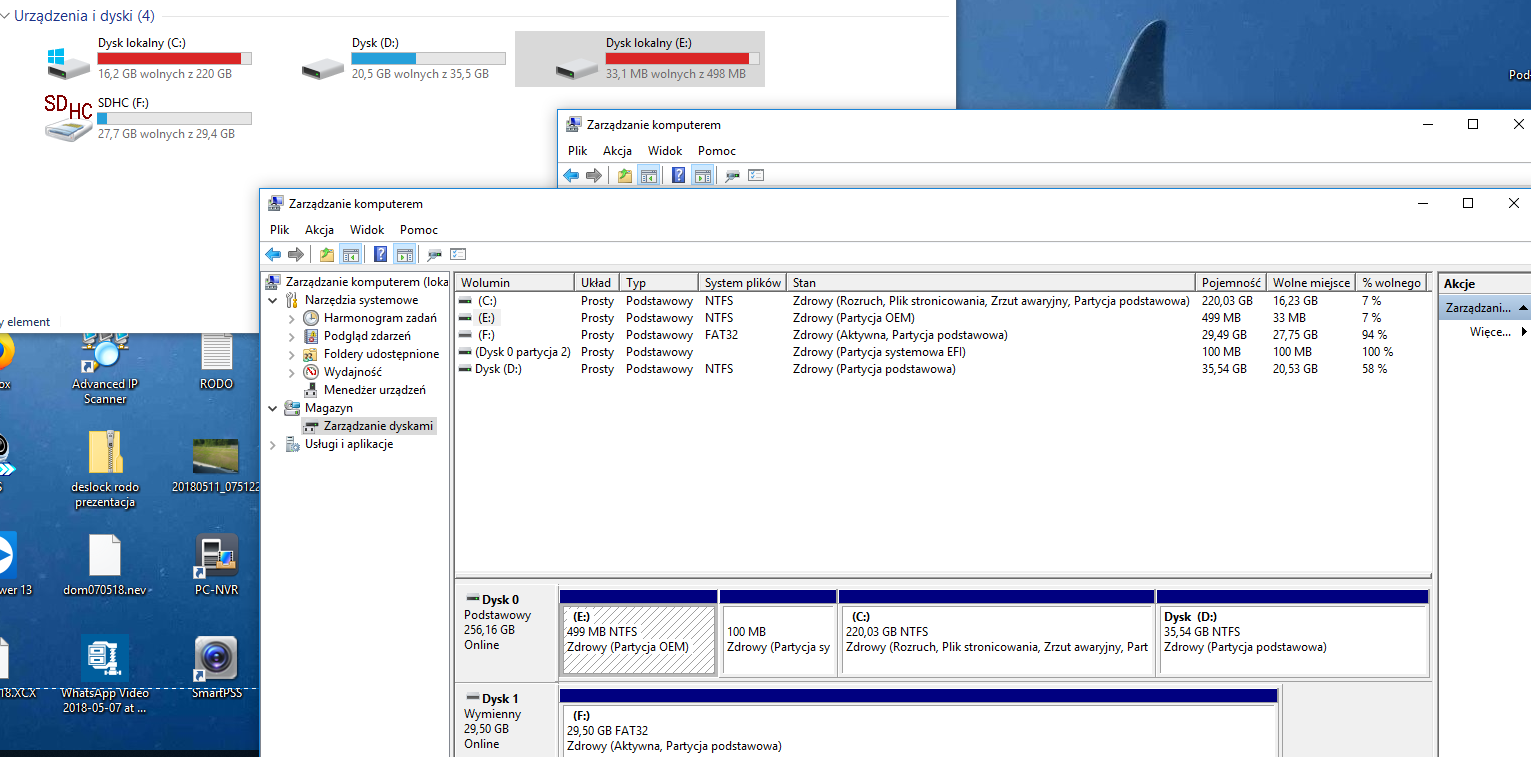Click the SmartPSS desktop icon
The height and width of the screenshot is (757, 1531).
tap(216, 659)
